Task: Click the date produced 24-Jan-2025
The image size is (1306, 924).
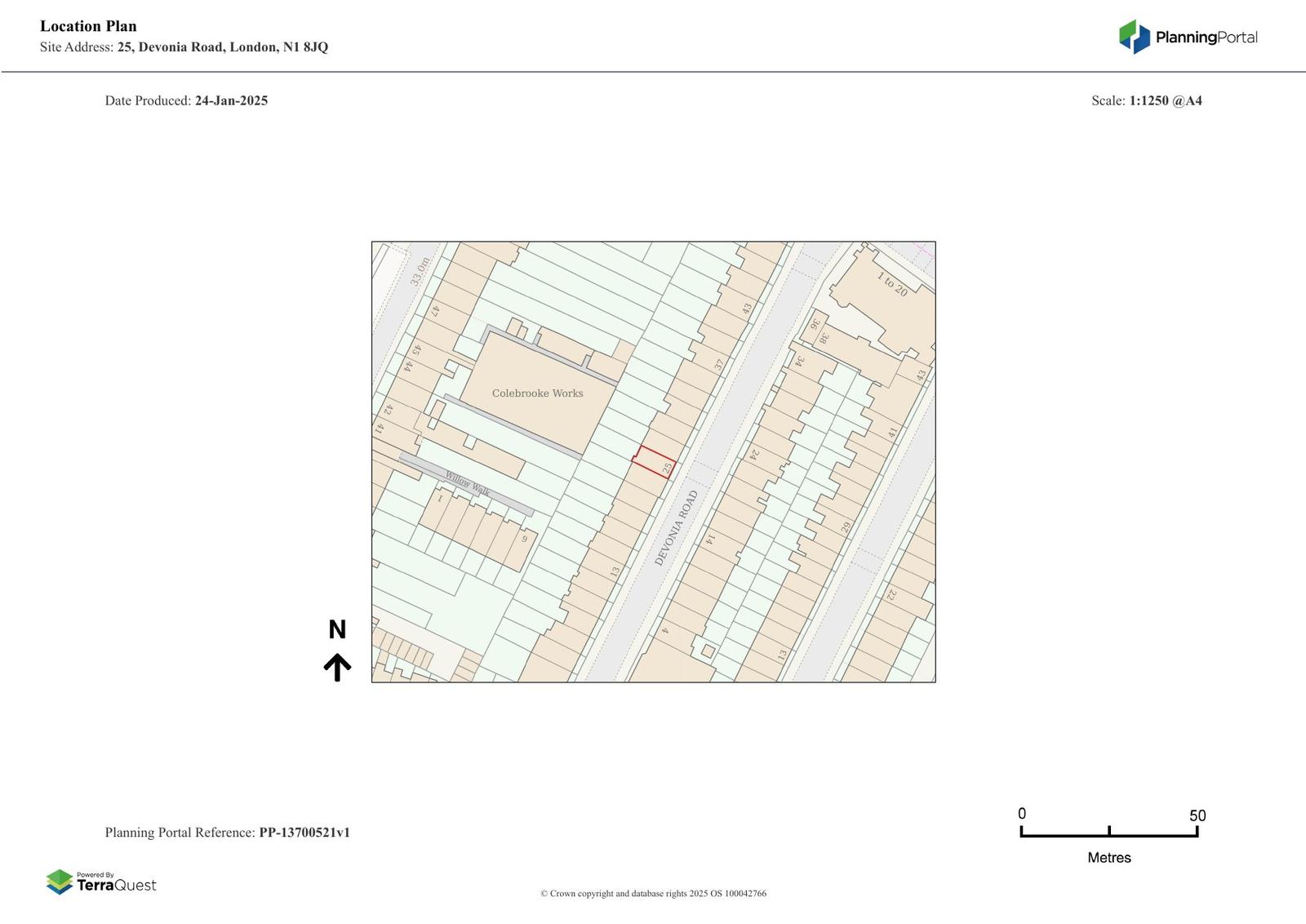Action: point(231,101)
